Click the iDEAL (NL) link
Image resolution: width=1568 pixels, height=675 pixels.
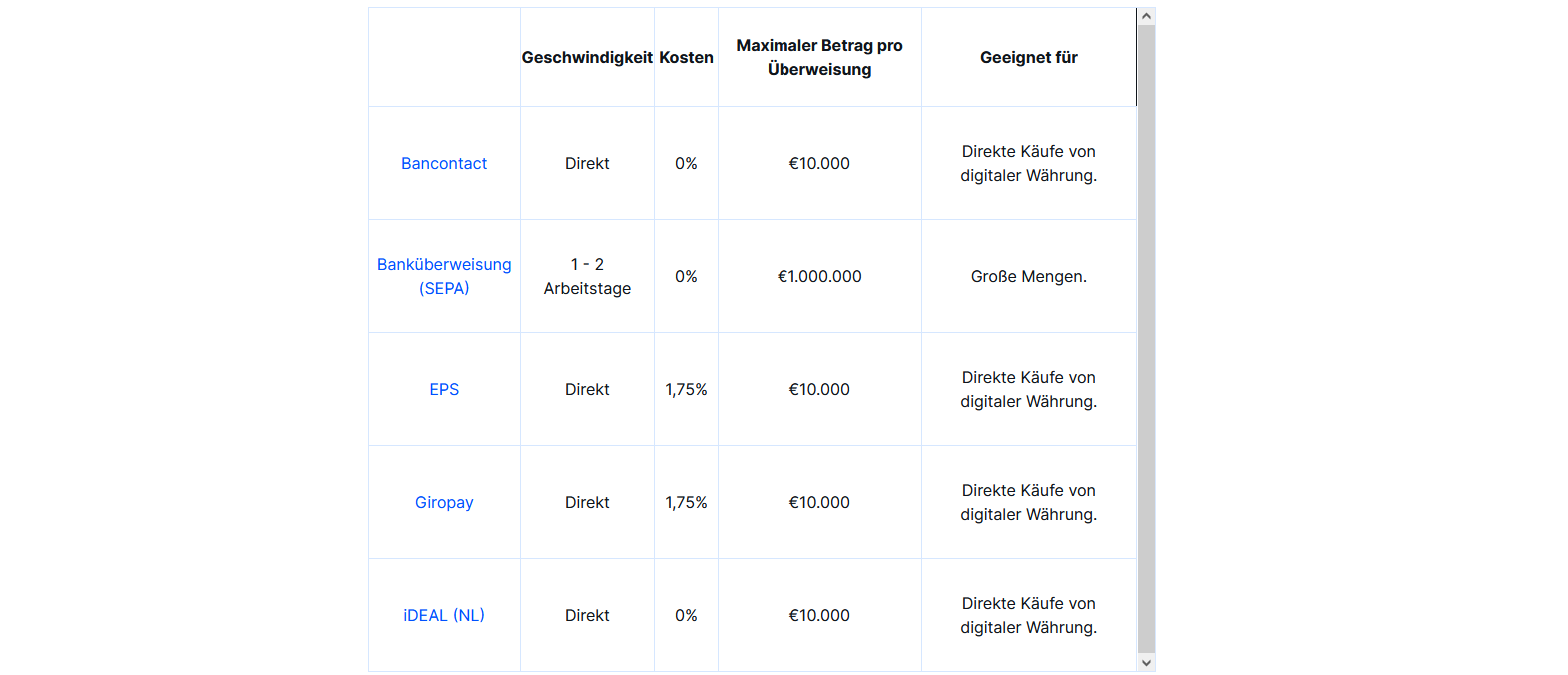[x=444, y=615]
